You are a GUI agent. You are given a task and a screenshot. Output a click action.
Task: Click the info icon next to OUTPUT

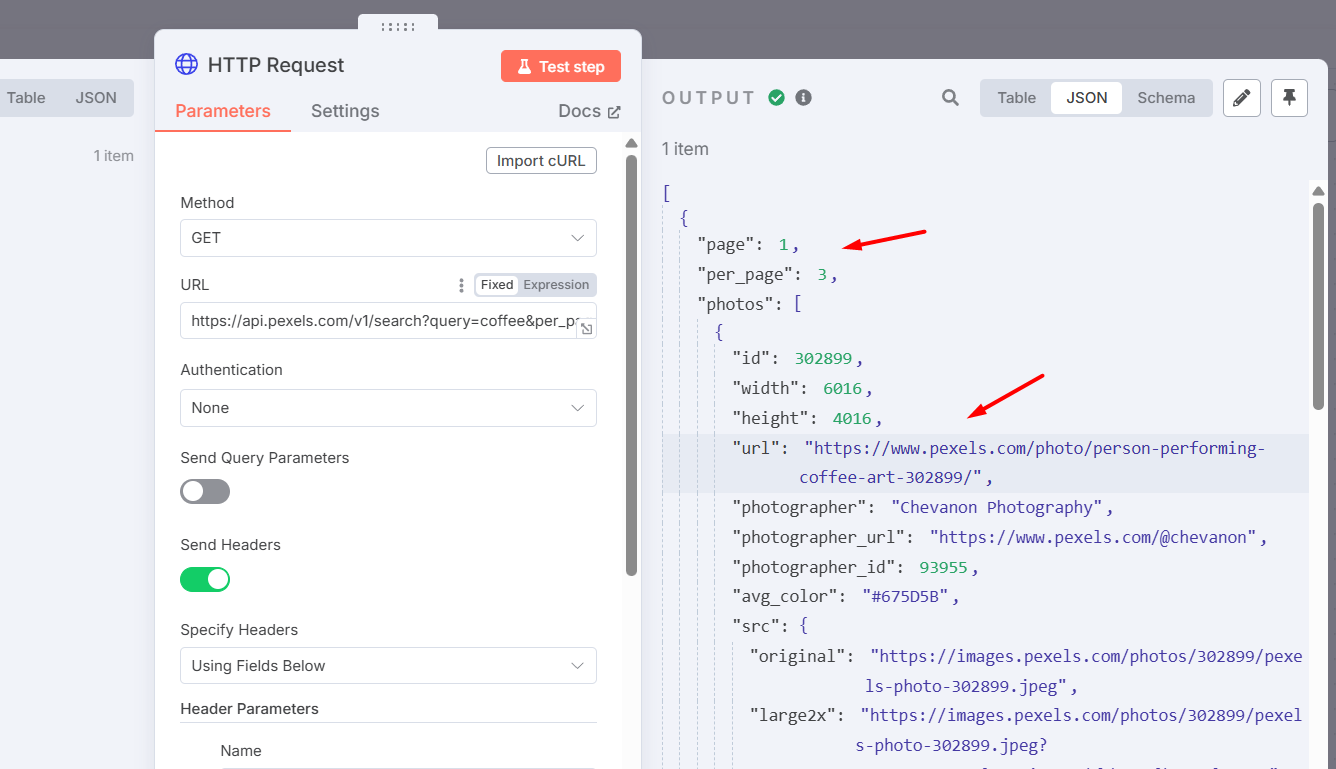coord(803,97)
